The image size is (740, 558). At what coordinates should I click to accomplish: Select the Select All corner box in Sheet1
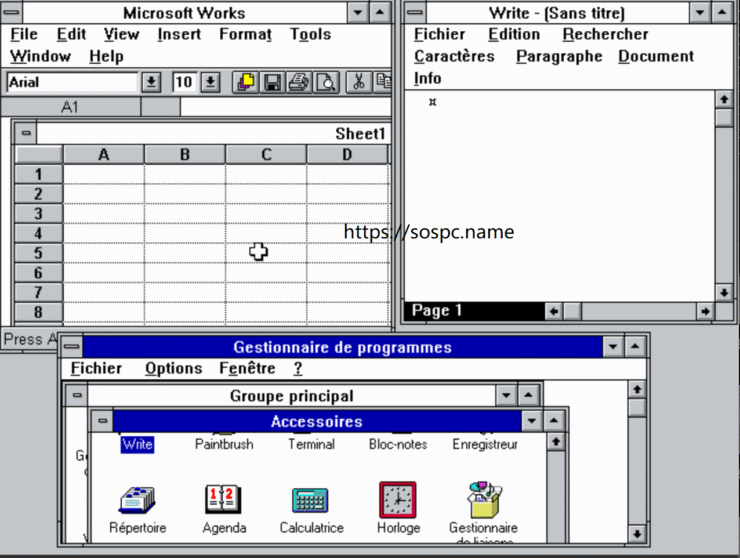click(x=38, y=155)
